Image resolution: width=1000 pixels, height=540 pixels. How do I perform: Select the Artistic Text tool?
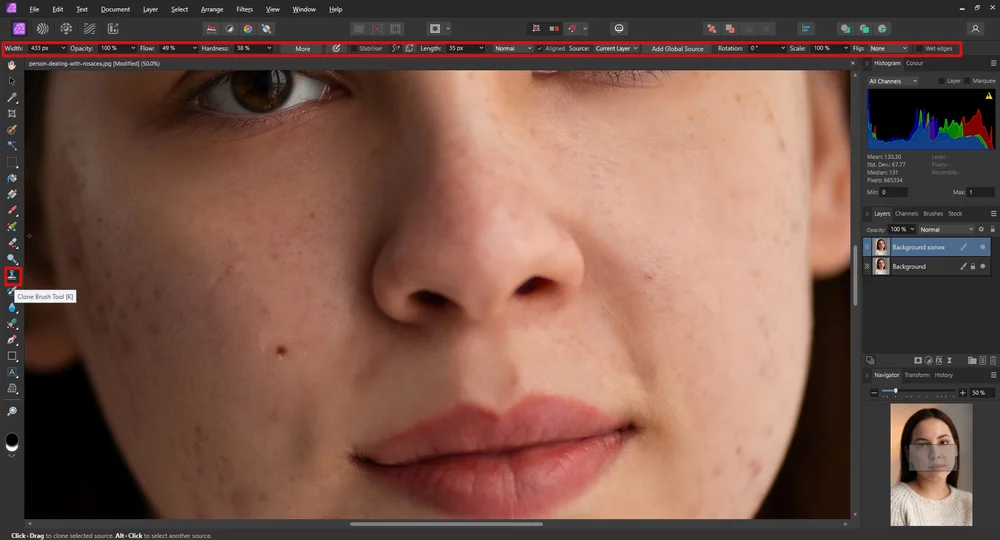(x=12, y=372)
